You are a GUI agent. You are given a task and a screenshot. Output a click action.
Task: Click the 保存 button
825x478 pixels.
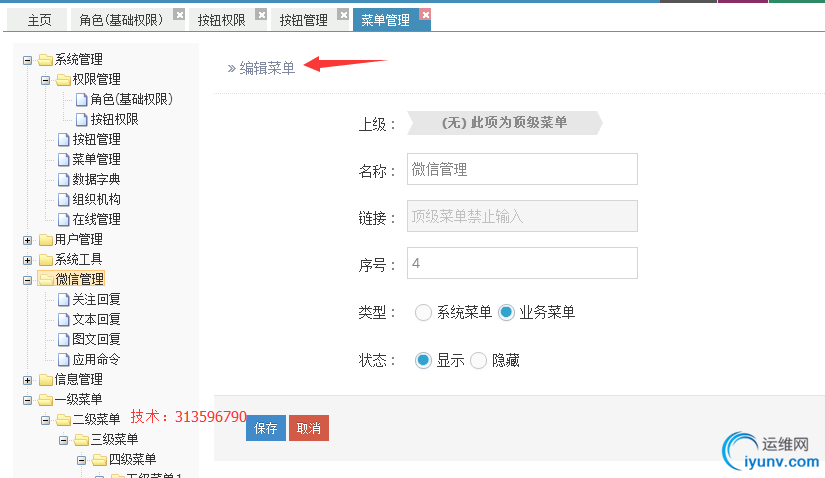[x=266, y=428]
